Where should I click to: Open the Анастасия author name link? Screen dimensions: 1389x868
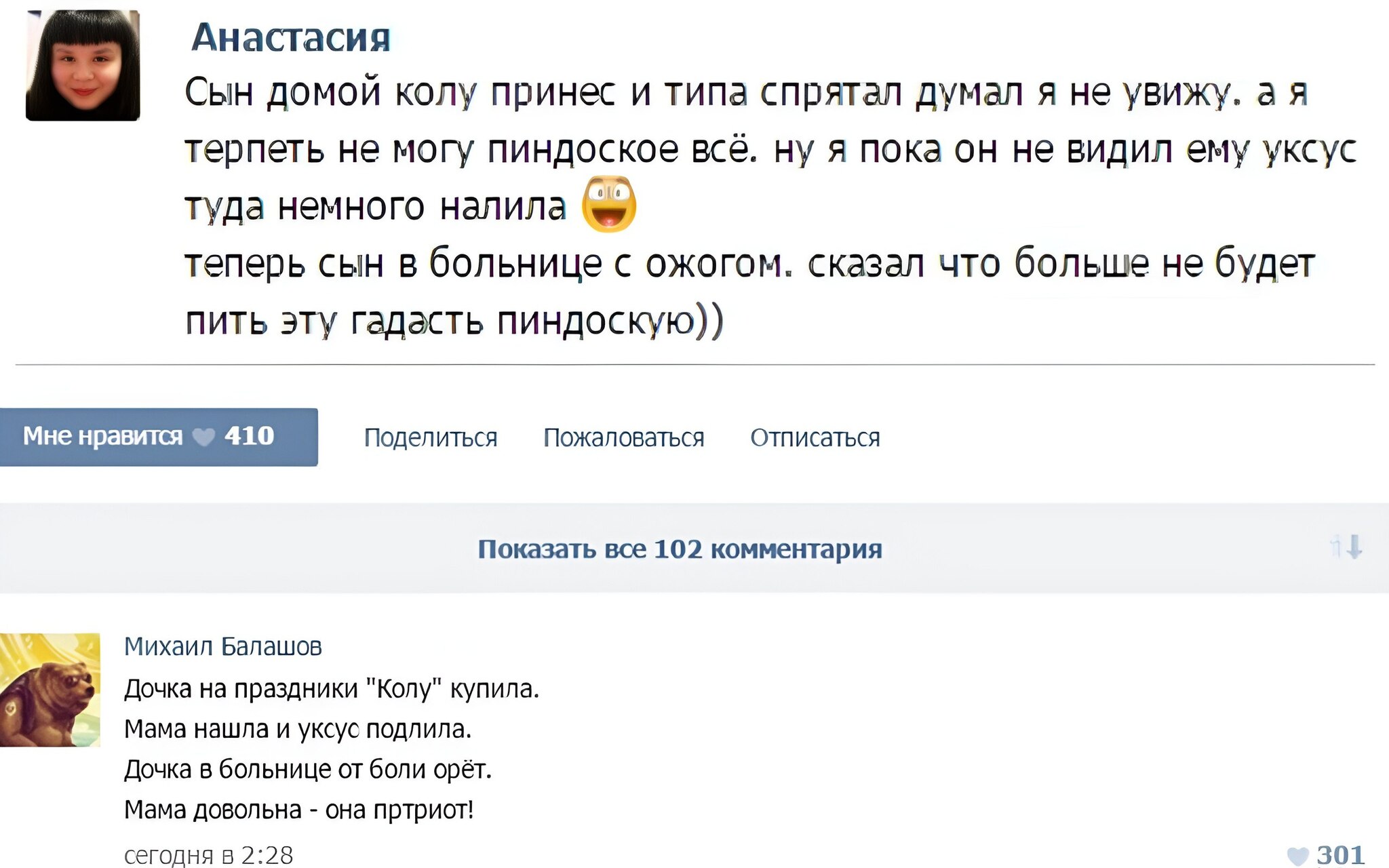point(292,37)
